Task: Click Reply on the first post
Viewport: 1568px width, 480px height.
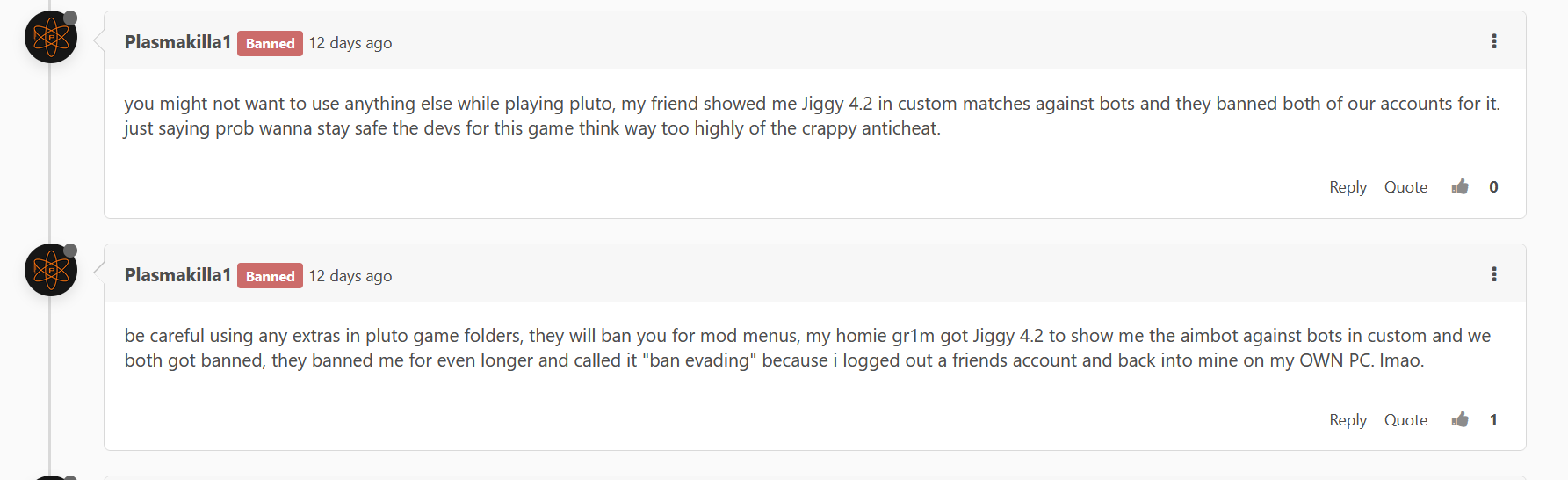Action: [1348, 186]
